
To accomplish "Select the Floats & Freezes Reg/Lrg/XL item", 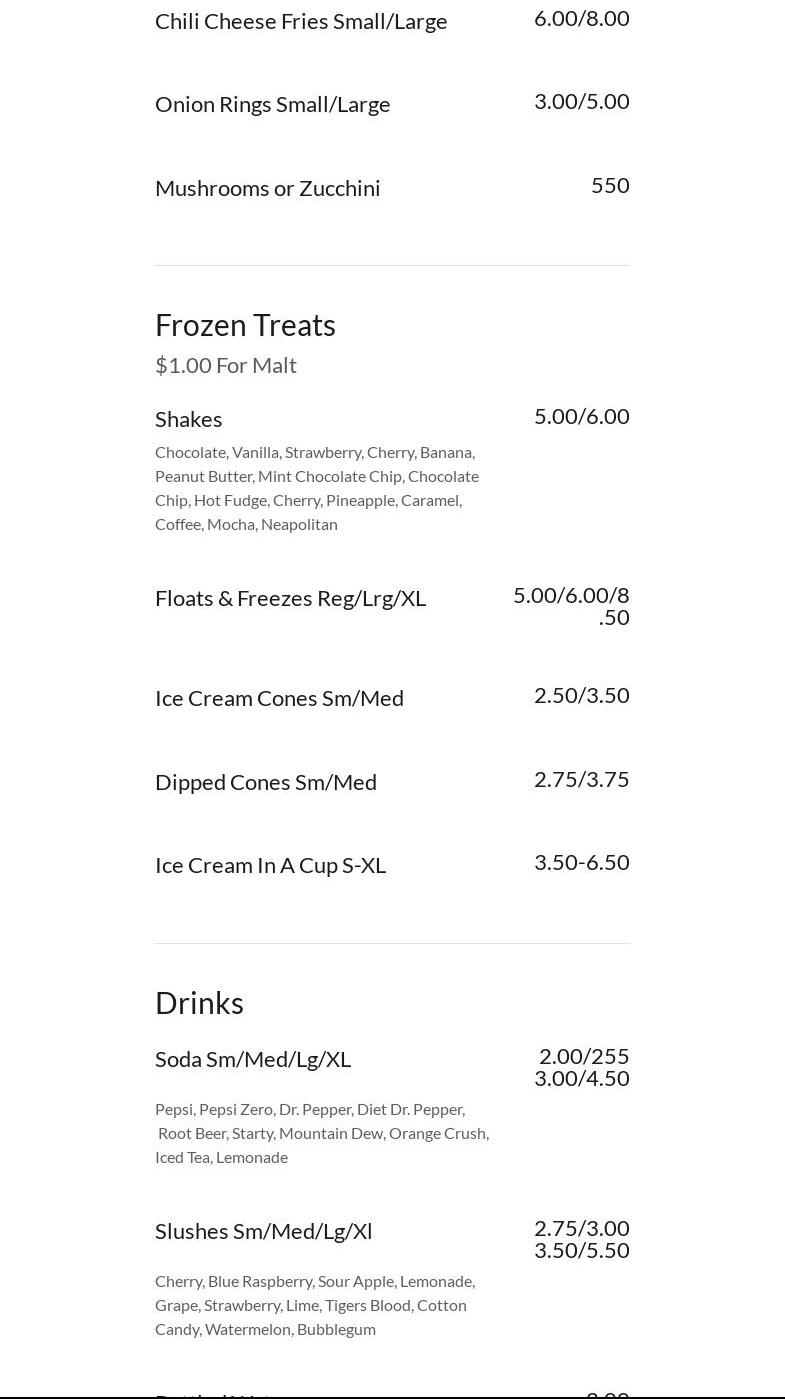I will pos(290,598).
